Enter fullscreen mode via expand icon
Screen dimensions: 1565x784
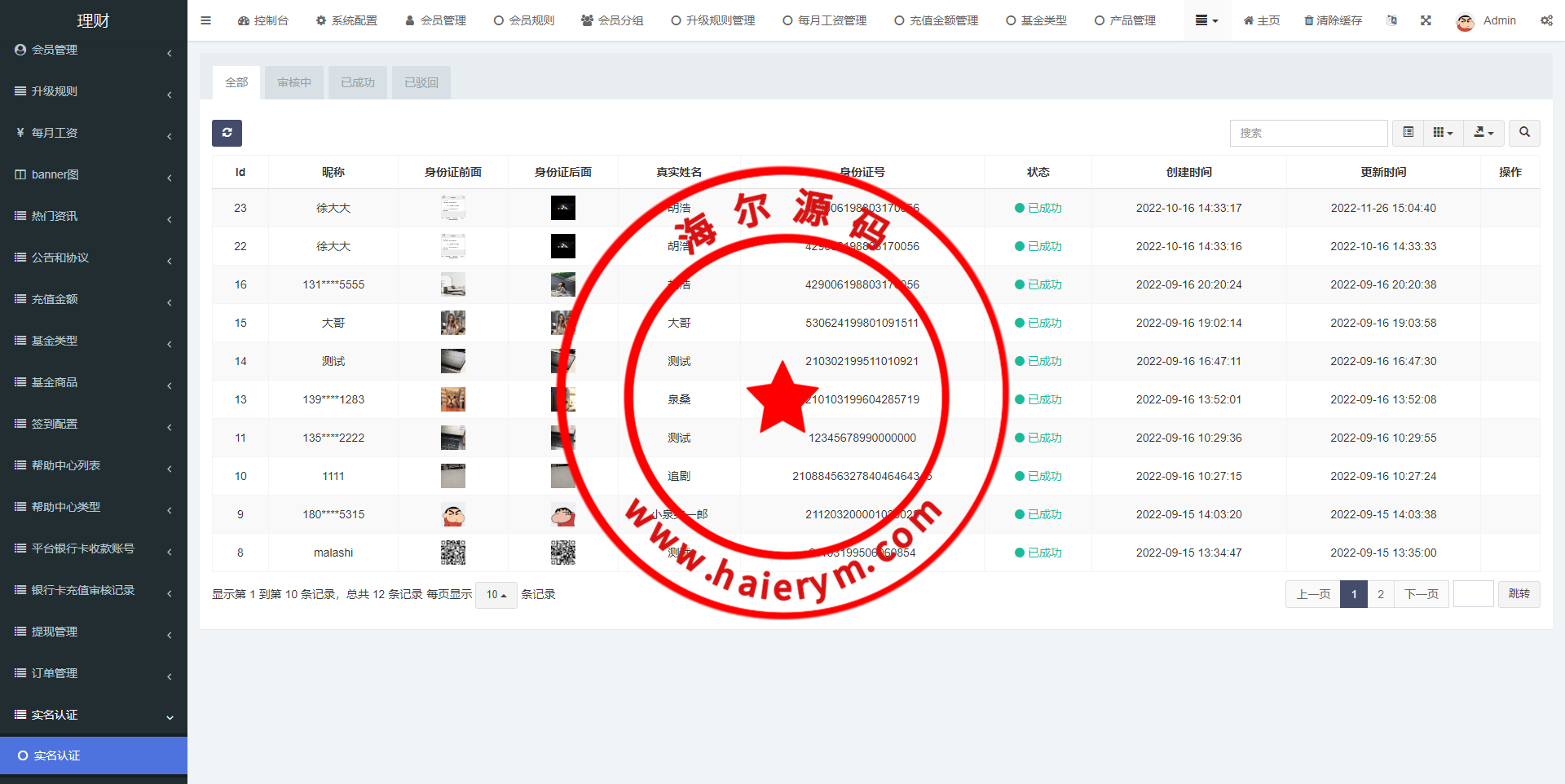coord(1426,20)
